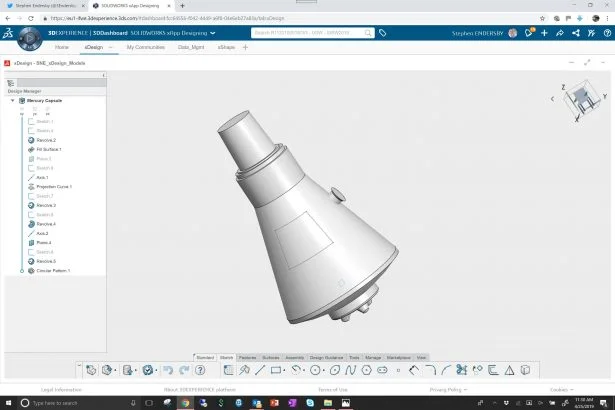Click the Help question mark icon
This screenshot has height=410, width=615.
coord(200,370)
